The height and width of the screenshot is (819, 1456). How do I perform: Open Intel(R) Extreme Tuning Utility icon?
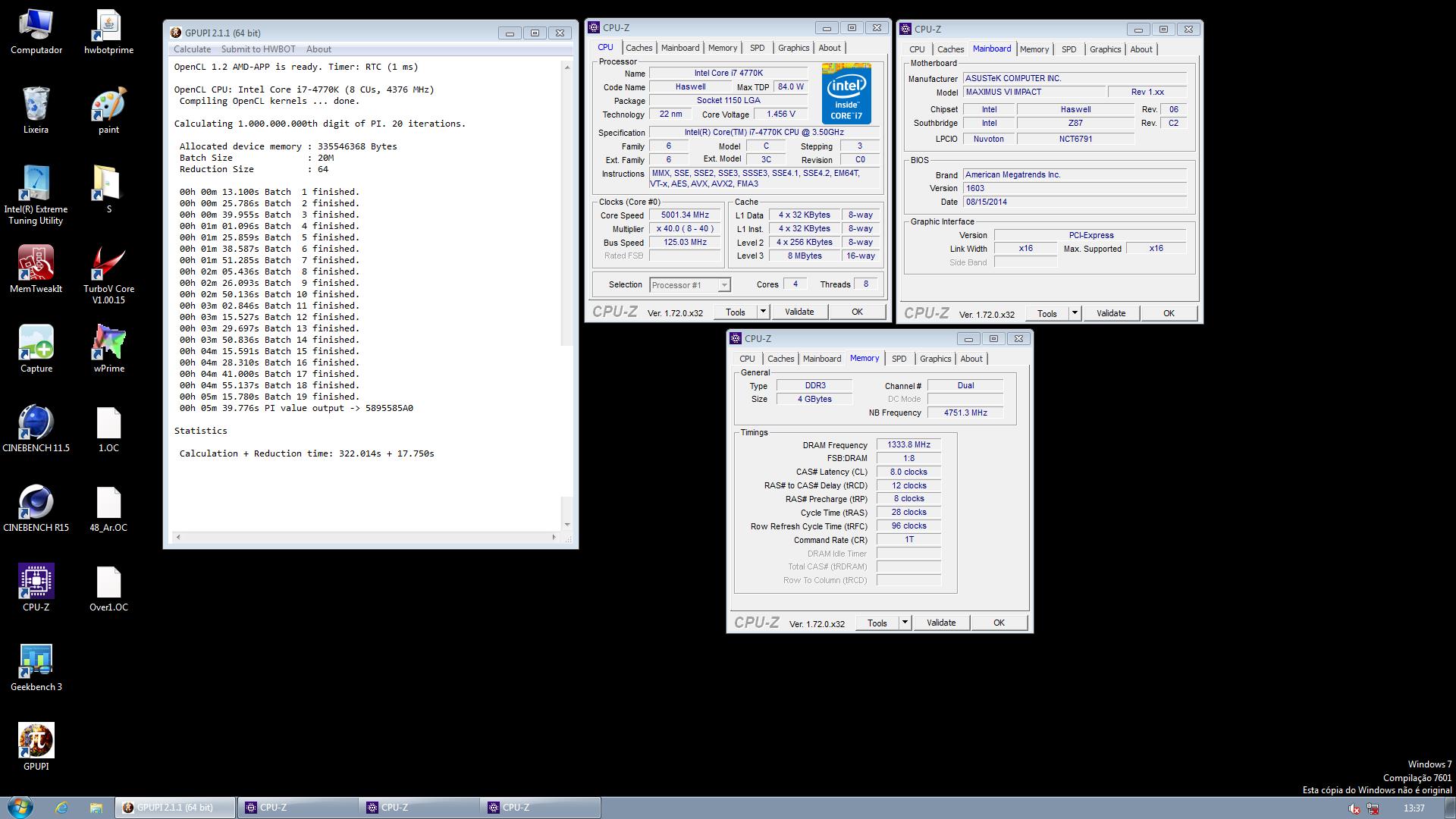[36, 196]
